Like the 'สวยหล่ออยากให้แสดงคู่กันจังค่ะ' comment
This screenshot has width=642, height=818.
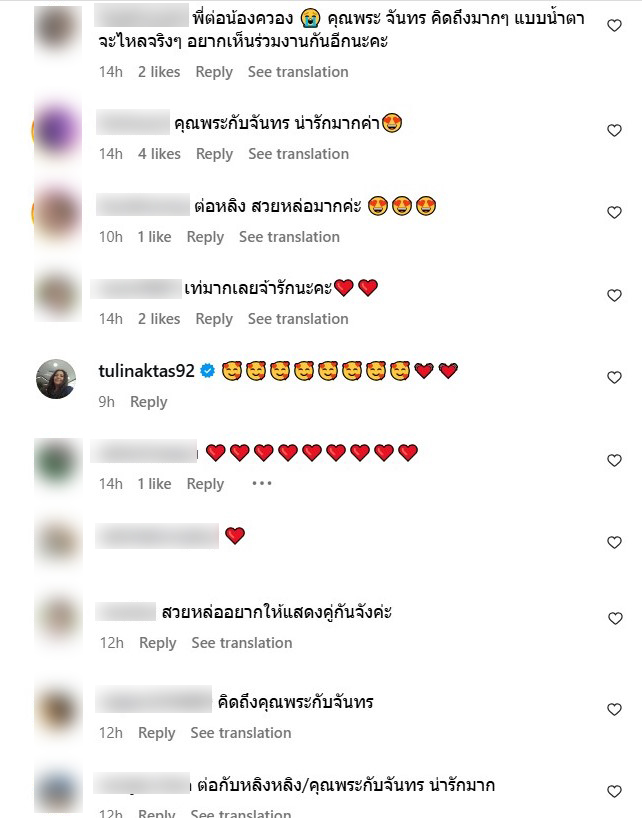point(615,619)
